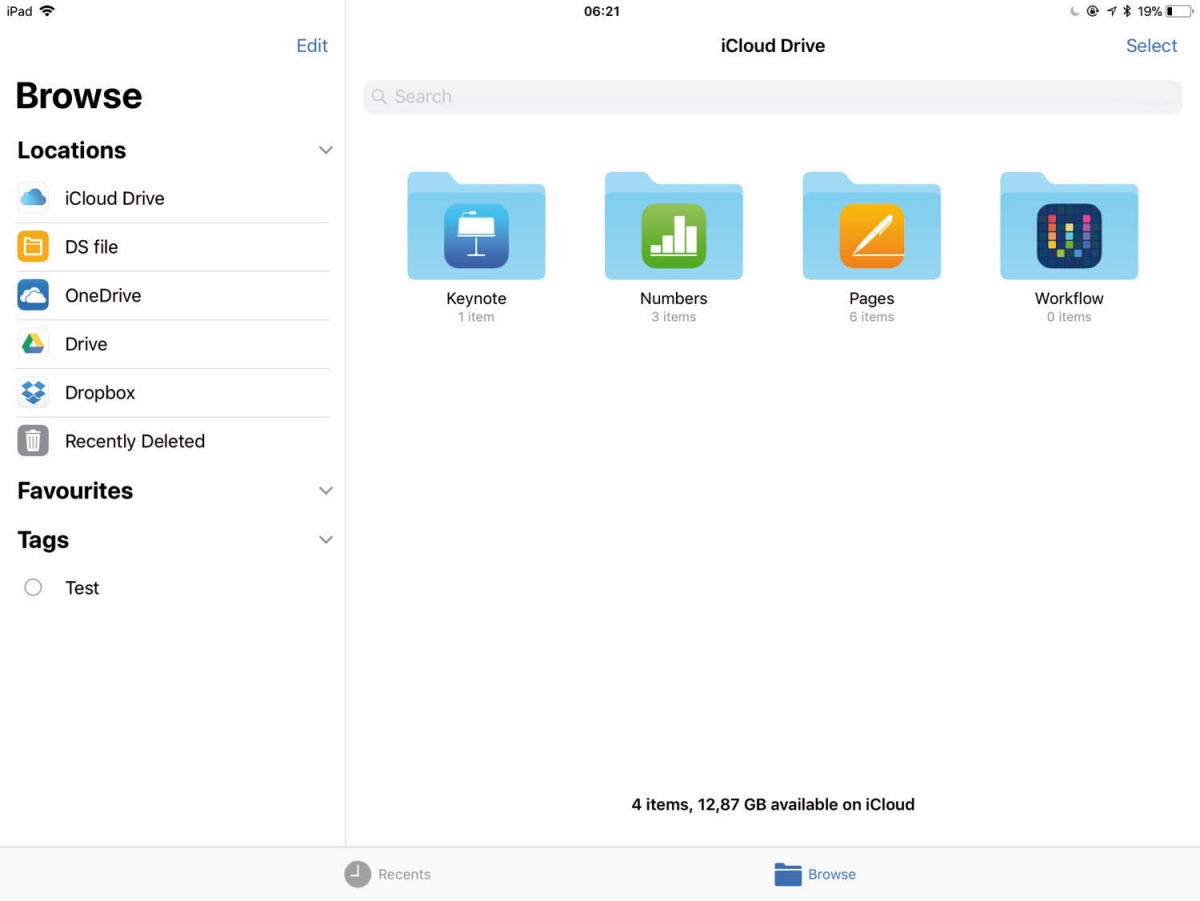Switch to the Recents tab

pyautogui.click(x=388, y=874)
